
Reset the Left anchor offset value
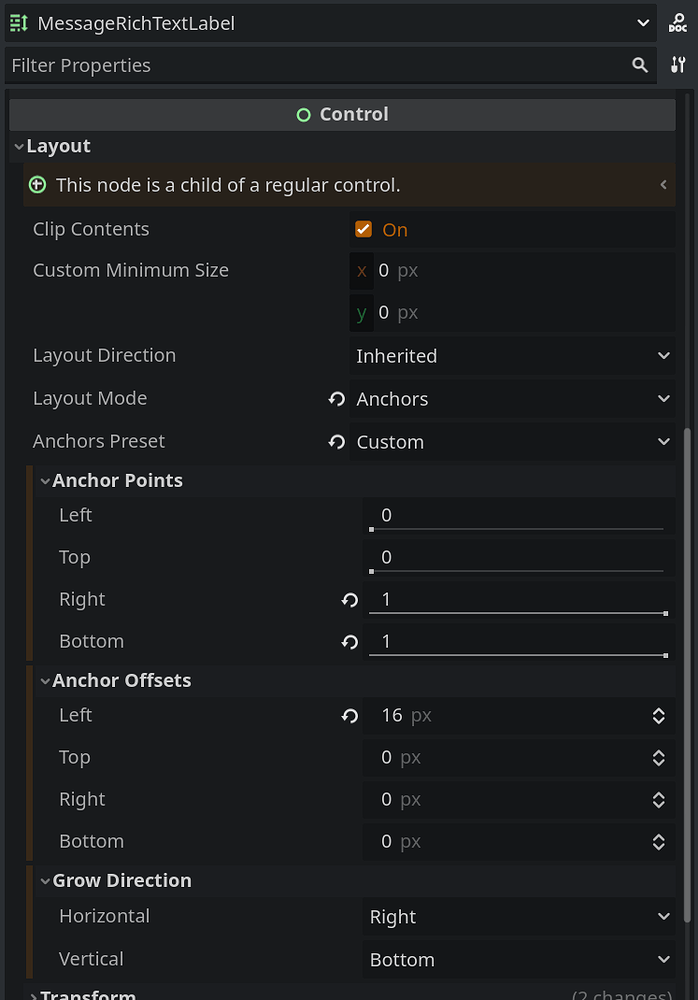(x=349, y=715)
